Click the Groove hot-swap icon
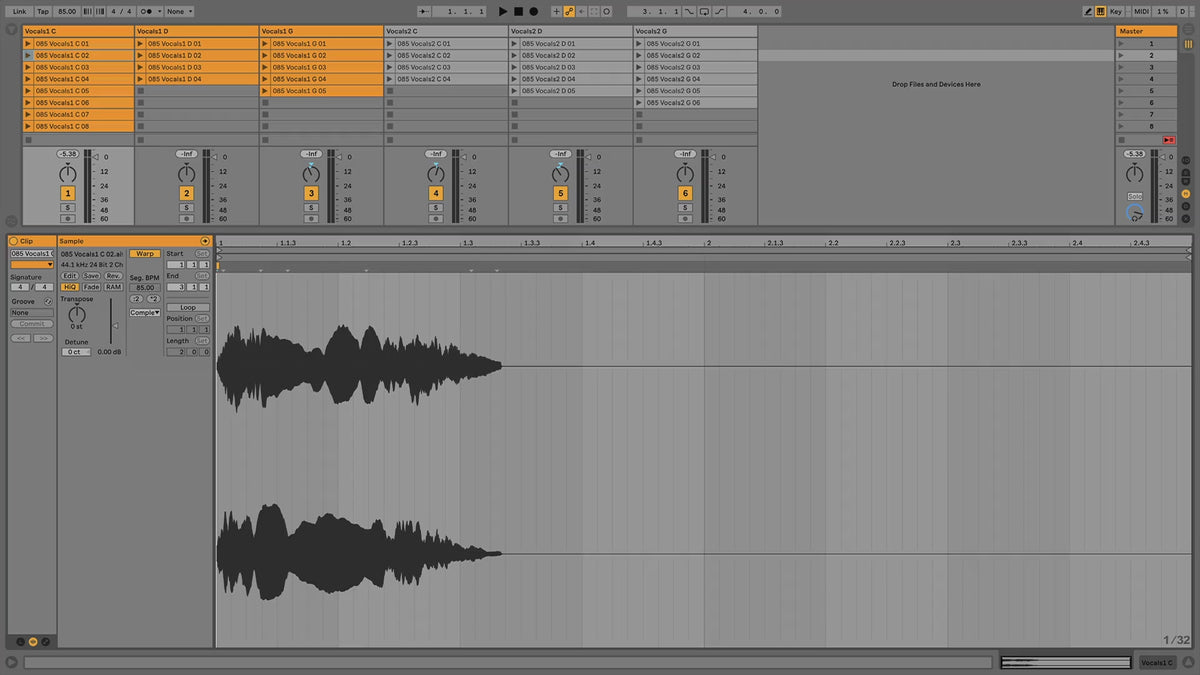1200x675 pixels. [x=48, y=301]
